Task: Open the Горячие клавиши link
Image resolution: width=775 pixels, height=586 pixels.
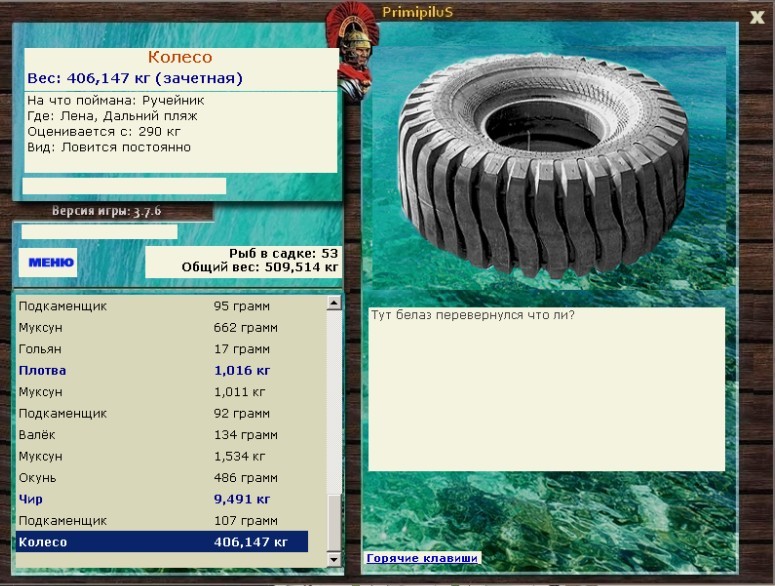Action: click(x=422, y=558)
